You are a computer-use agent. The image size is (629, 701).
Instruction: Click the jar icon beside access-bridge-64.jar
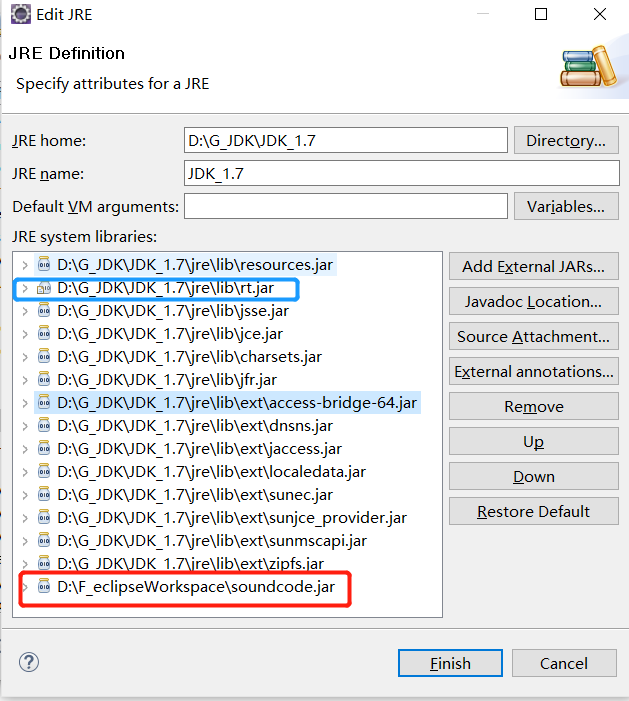click(x=44, y=402)
